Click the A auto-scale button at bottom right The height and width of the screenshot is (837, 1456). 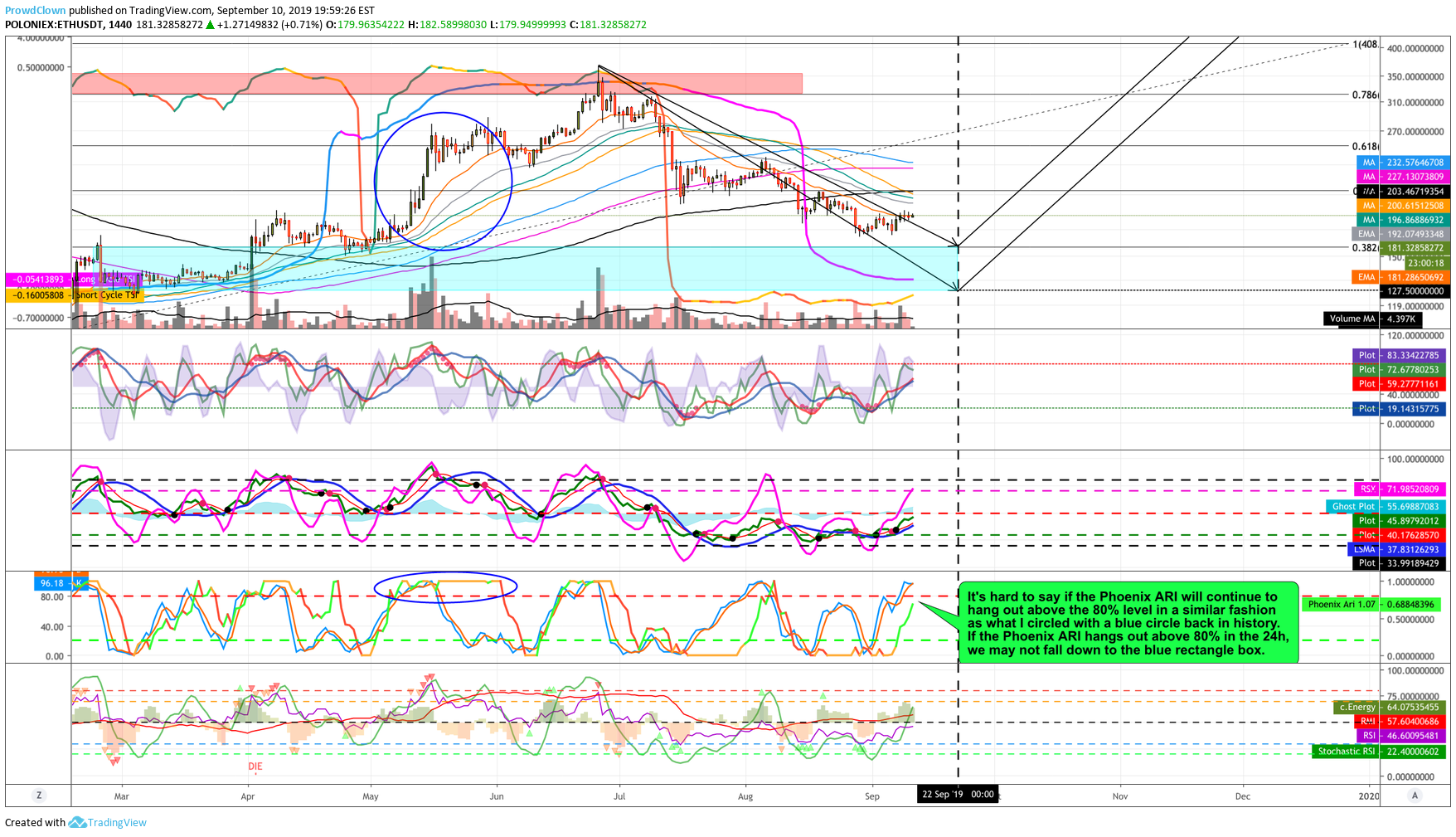[x=1415, y=796]
